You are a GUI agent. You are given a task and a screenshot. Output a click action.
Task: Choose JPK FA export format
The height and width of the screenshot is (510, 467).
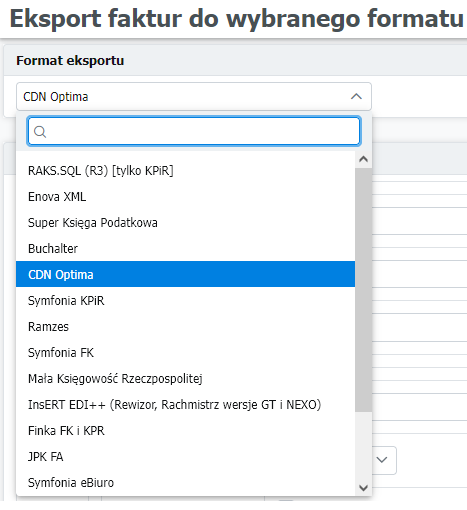coord(185,457)
